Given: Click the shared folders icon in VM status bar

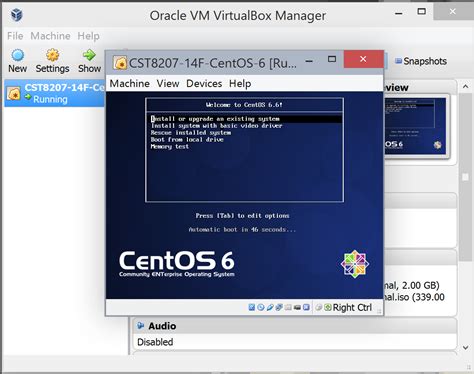Looking at the screenshot, I should click(288, 307).
